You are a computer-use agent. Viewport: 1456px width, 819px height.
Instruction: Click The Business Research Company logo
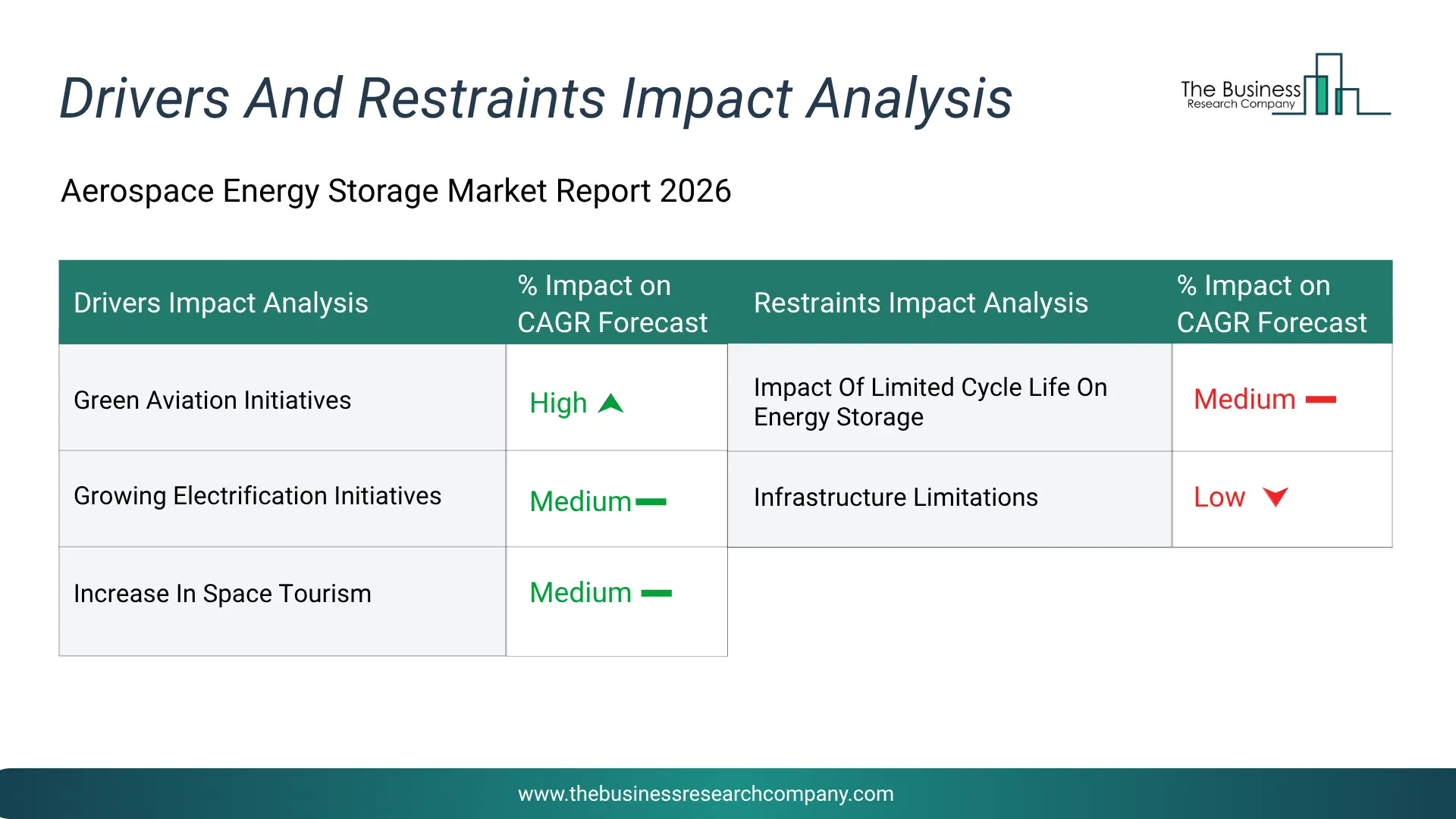pyautogui.click(x=1285, y=84)
